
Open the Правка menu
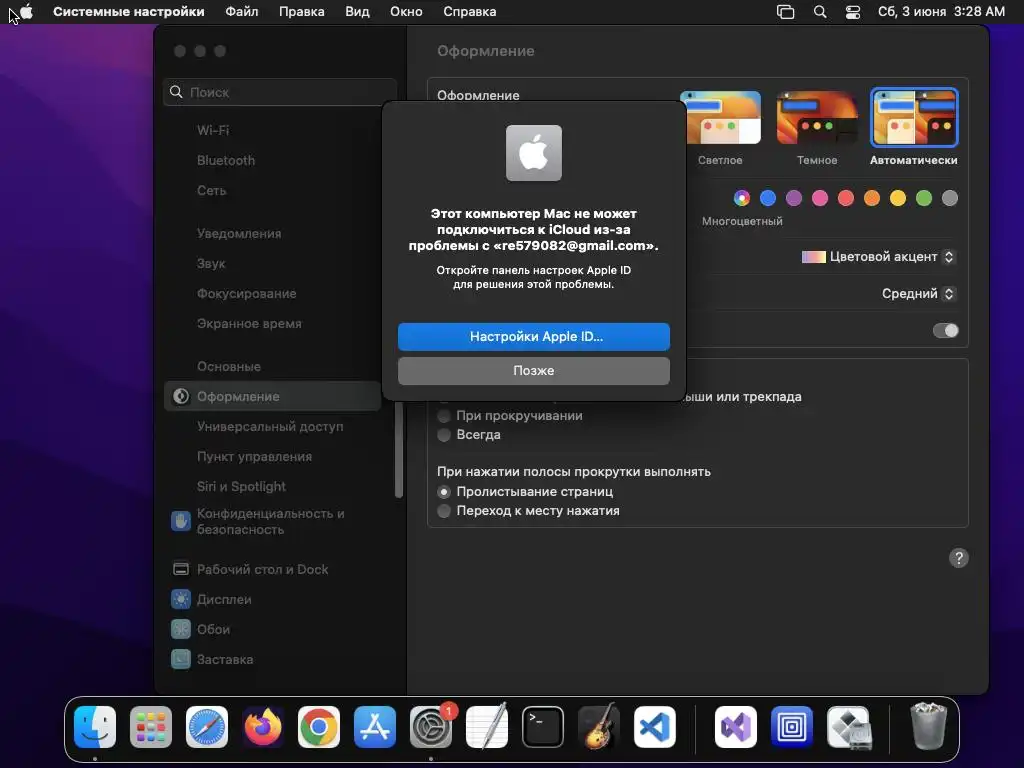tap(302, 12)
